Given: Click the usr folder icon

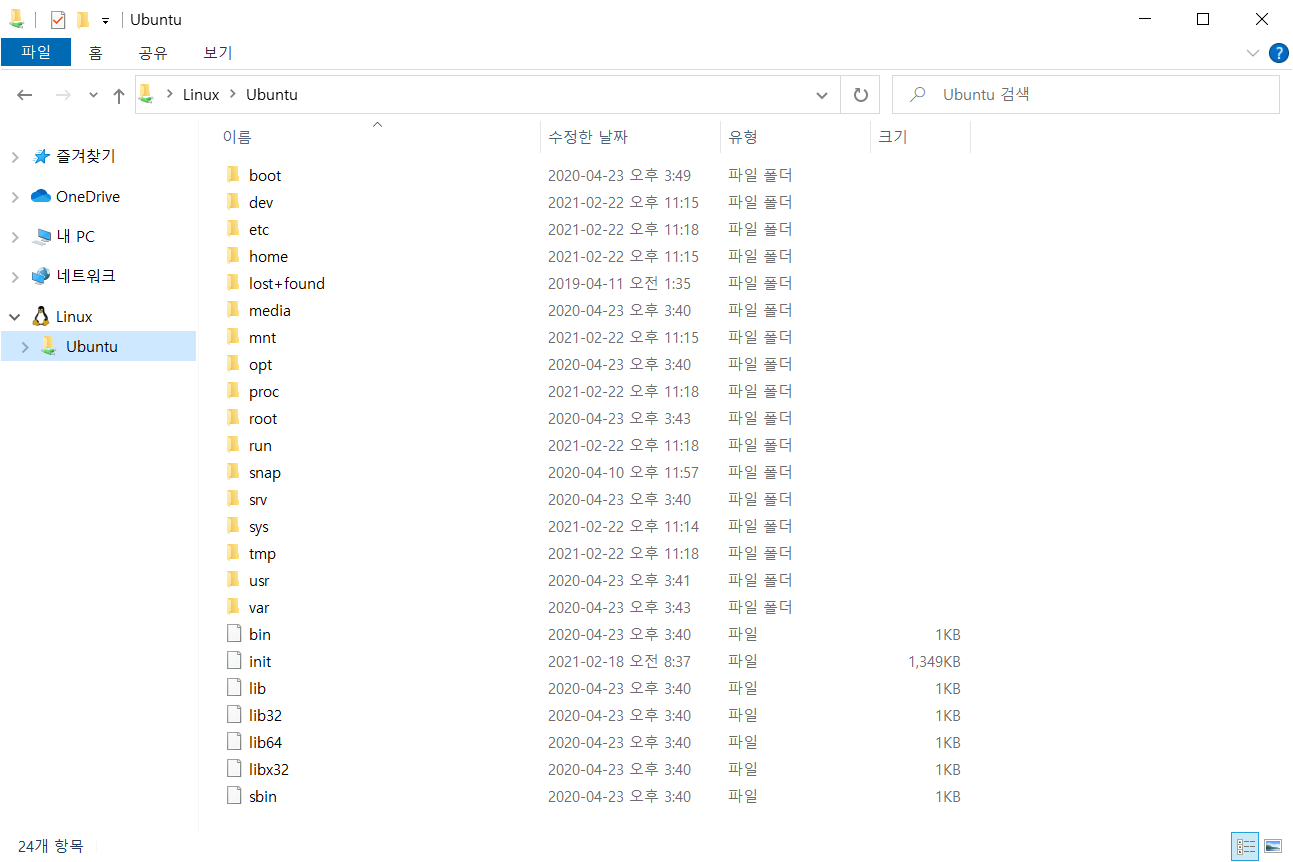Looking at the screenshot, I should coord(233,580).
